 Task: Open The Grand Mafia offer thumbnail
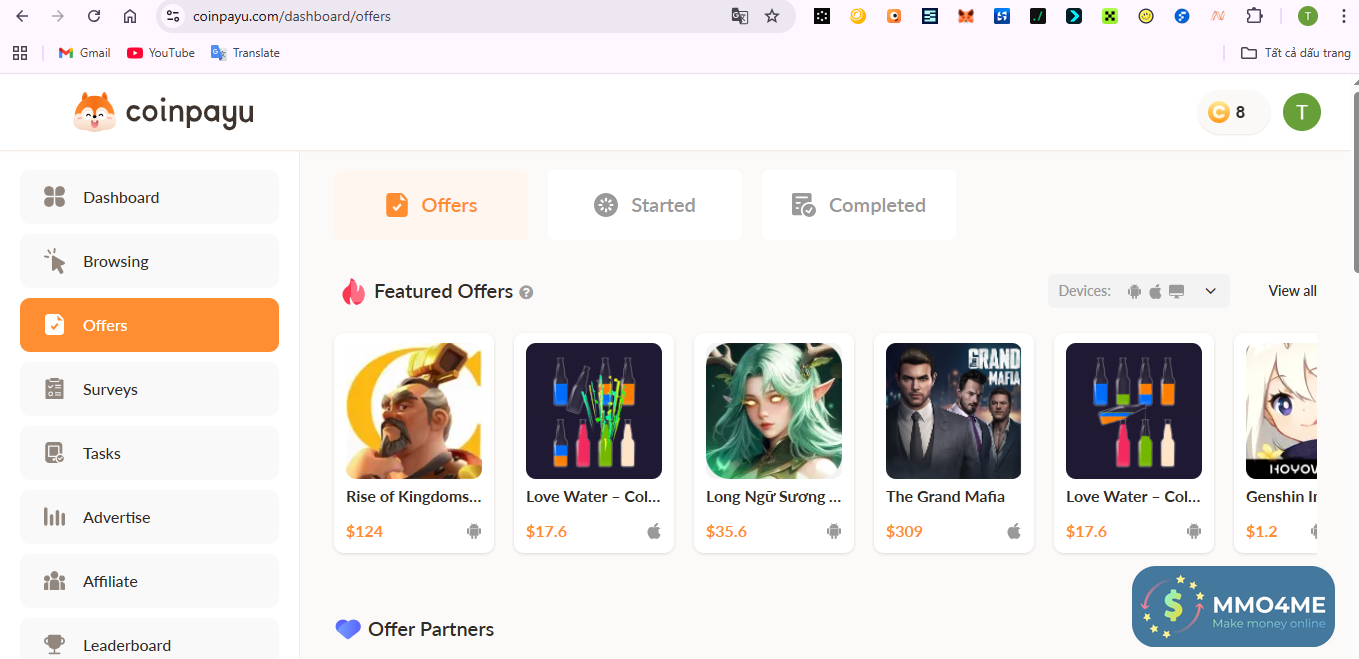click(x=954, y=411)
